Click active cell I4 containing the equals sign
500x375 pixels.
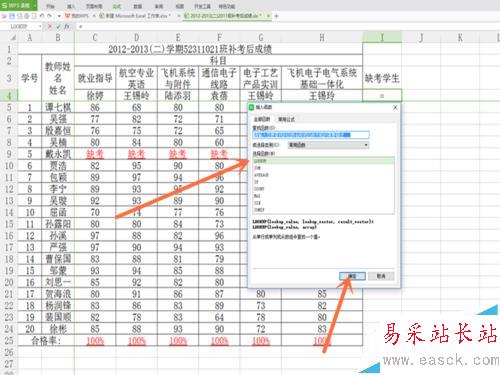[x=382, y=96]
